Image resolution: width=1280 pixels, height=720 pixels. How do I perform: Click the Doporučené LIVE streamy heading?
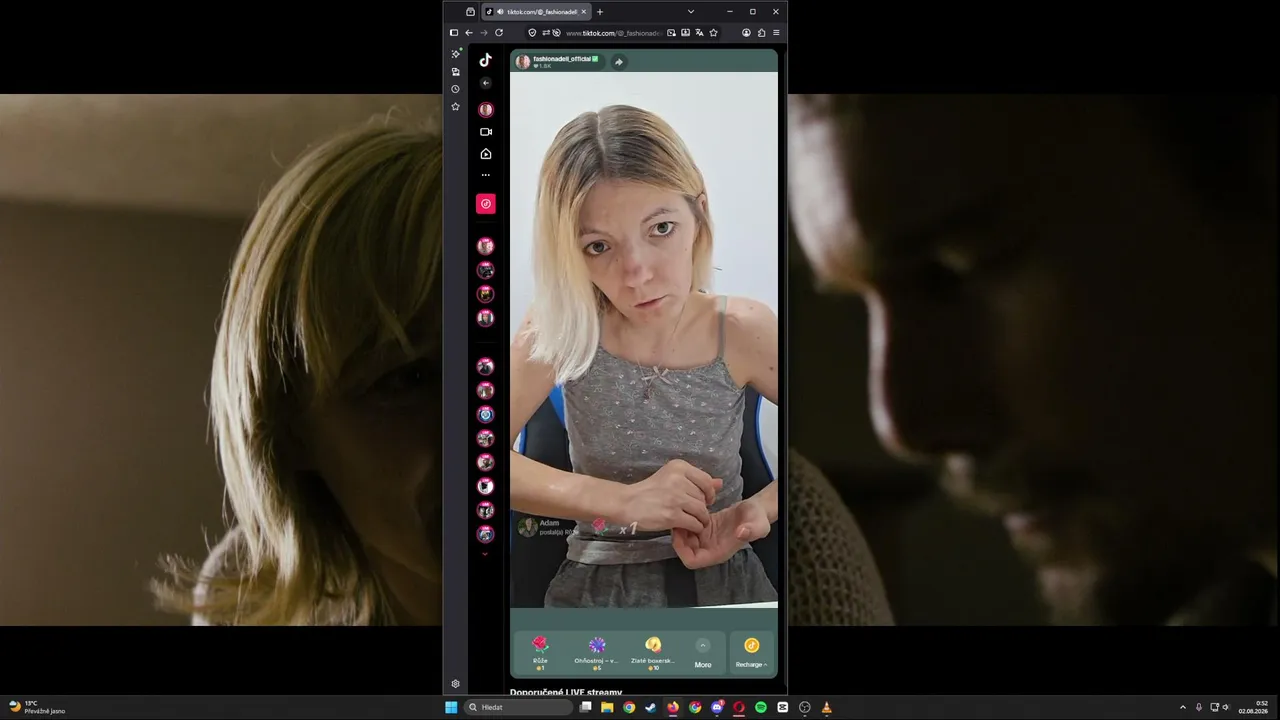pyautogui.click(x=566, y=692)
